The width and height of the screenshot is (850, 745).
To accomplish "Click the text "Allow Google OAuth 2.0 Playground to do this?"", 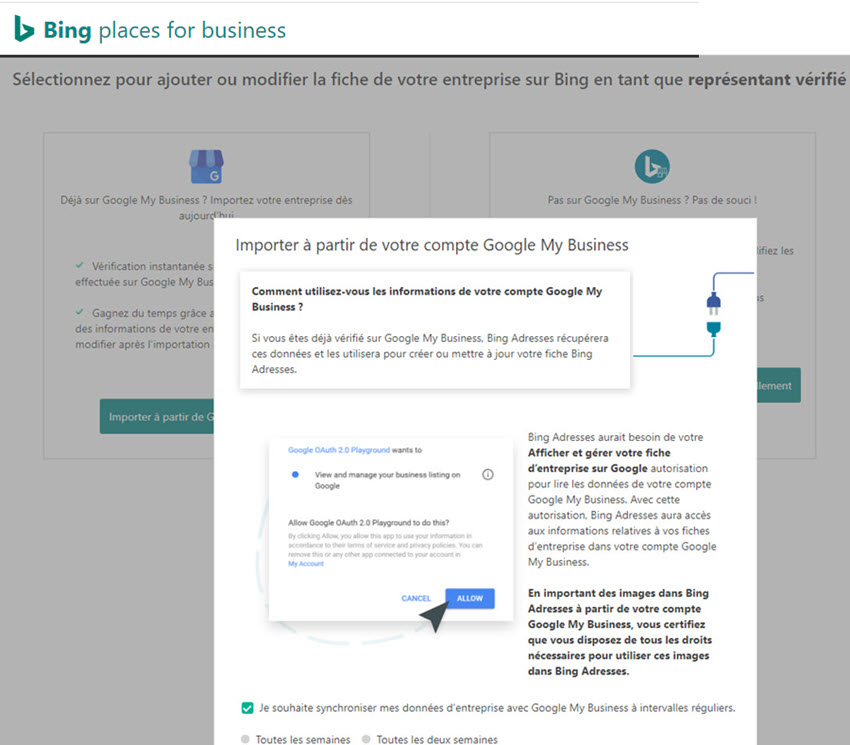I will click(x=369, y=523).
